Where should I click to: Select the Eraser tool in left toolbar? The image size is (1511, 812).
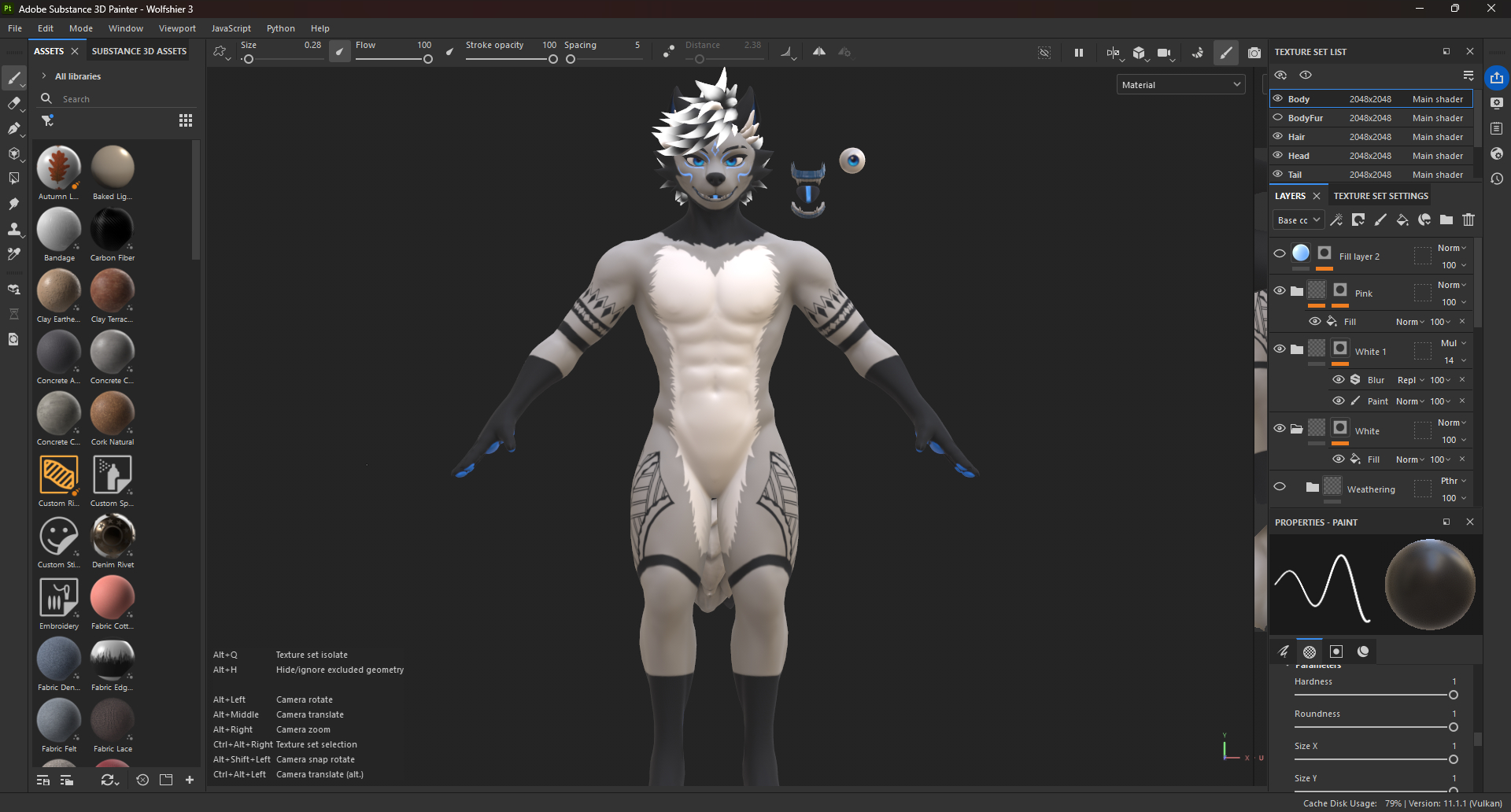[14, 103]
